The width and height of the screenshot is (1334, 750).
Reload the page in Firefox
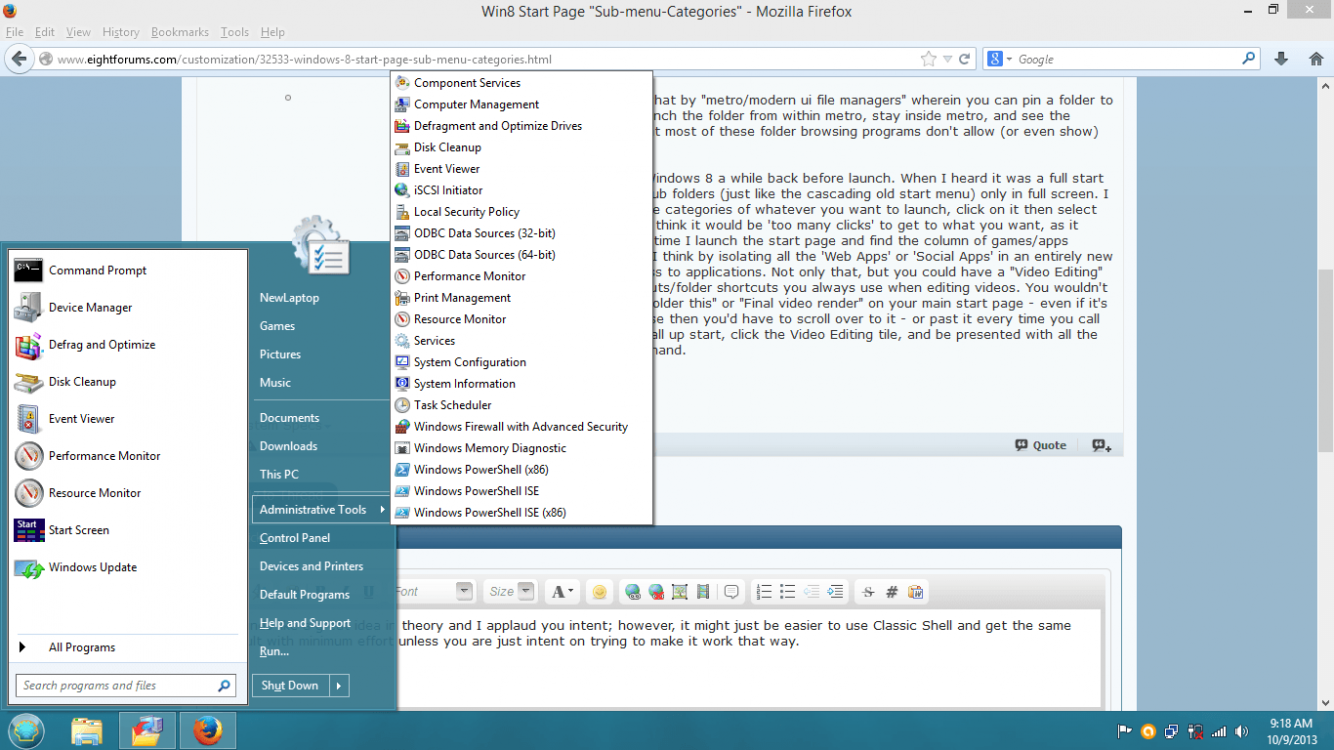pyautogui.click(x=965, y=59)
